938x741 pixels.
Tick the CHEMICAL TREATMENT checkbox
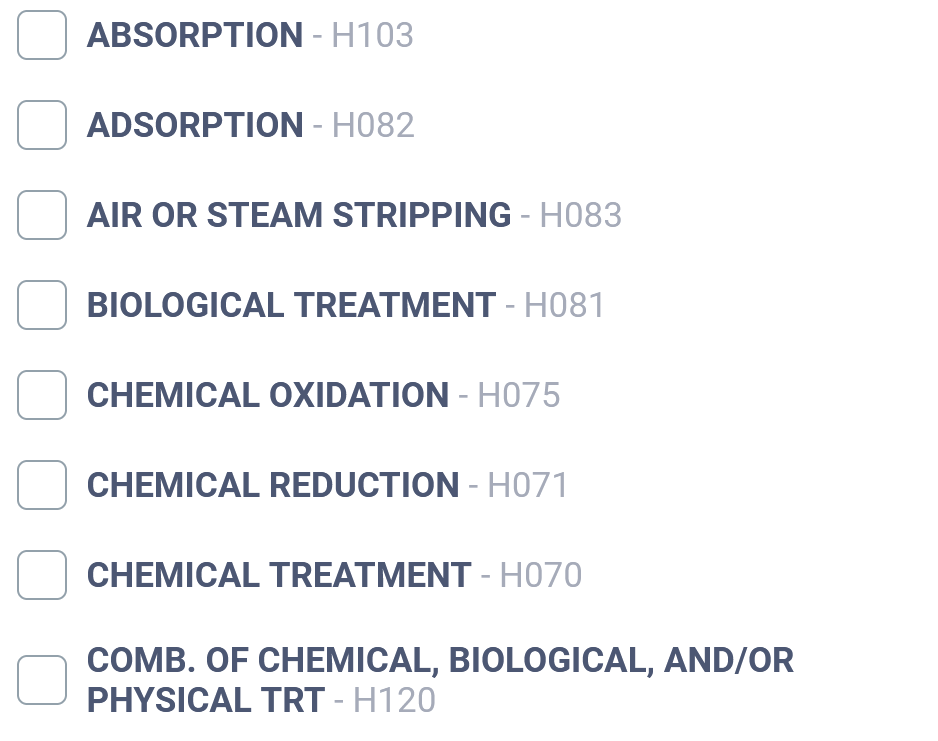click(x=42, y=575)
